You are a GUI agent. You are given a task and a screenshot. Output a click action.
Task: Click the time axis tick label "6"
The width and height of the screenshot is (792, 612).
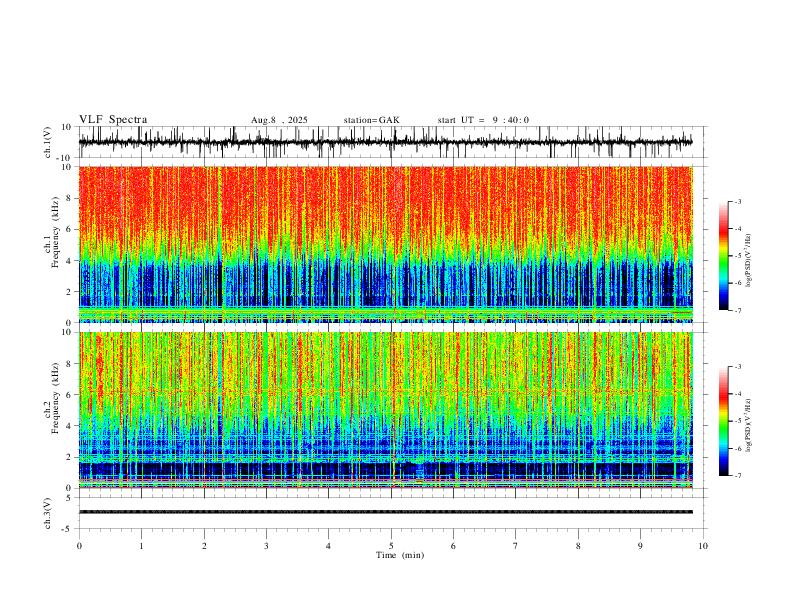[453, 546]
